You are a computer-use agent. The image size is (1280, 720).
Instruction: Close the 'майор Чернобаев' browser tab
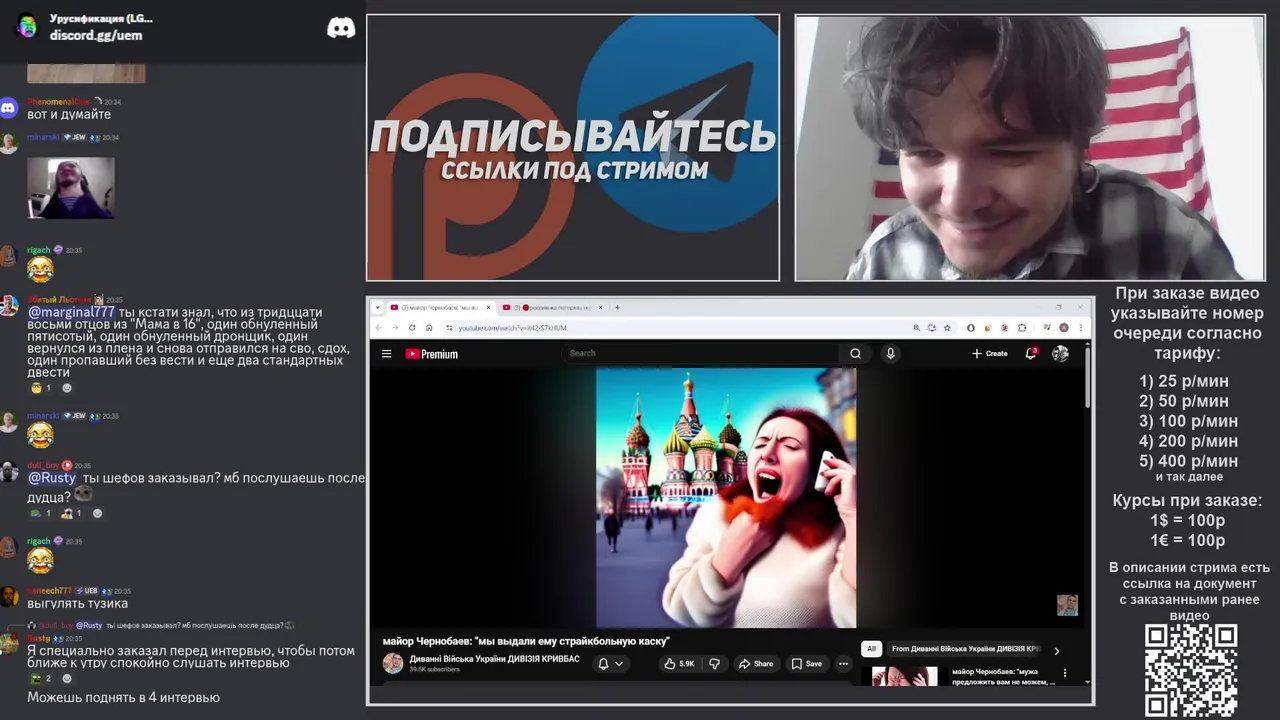point(488,307)
